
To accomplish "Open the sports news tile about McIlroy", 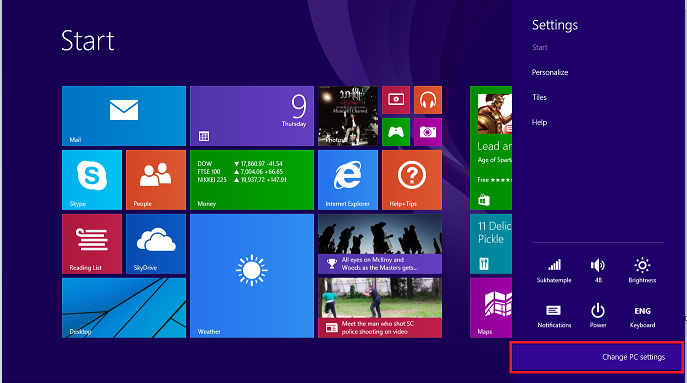I will (x=380, y=244).
